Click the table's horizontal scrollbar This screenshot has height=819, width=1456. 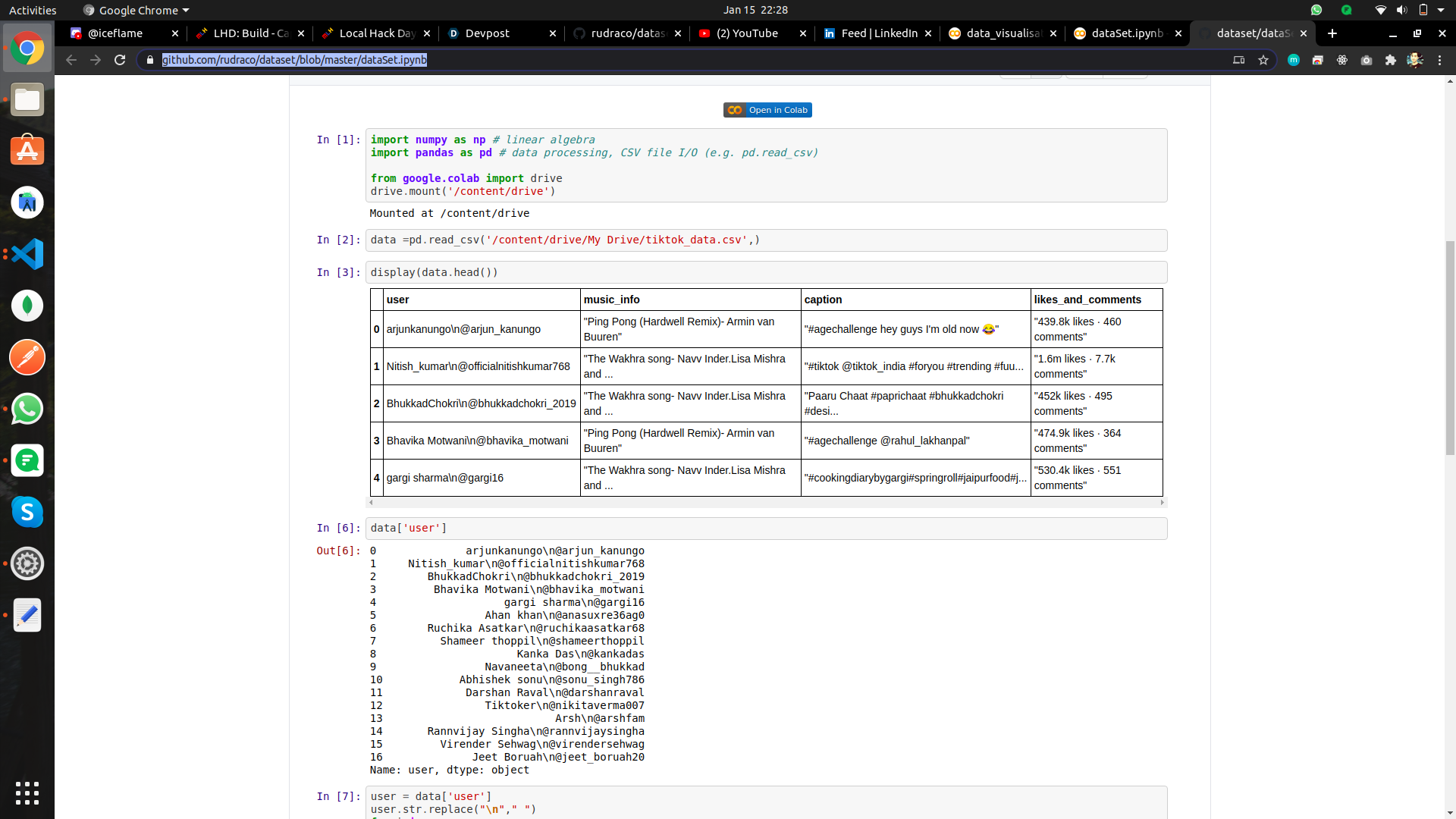click(x=766, y=502)
